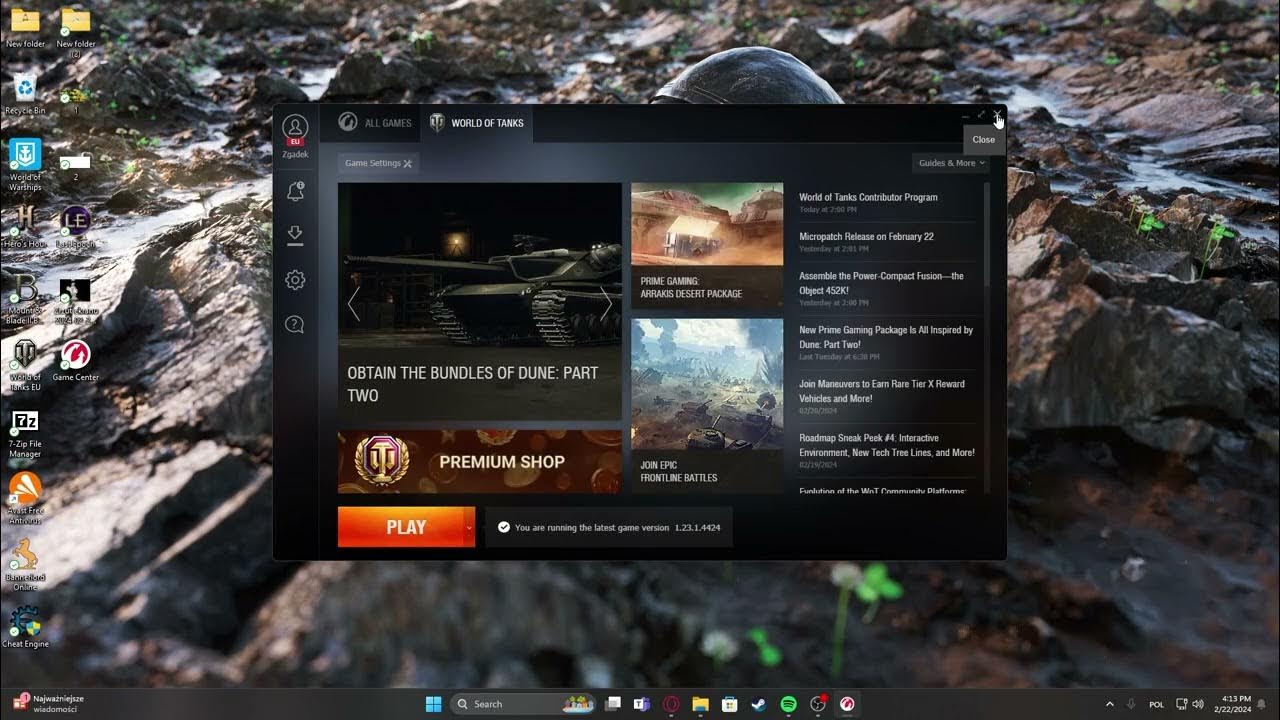Image resolution: width=1280 pixels, height=720 pixels.
Task: Open the Wargaming Game Center icon on the taskbar
Action: tap(846, 703)
